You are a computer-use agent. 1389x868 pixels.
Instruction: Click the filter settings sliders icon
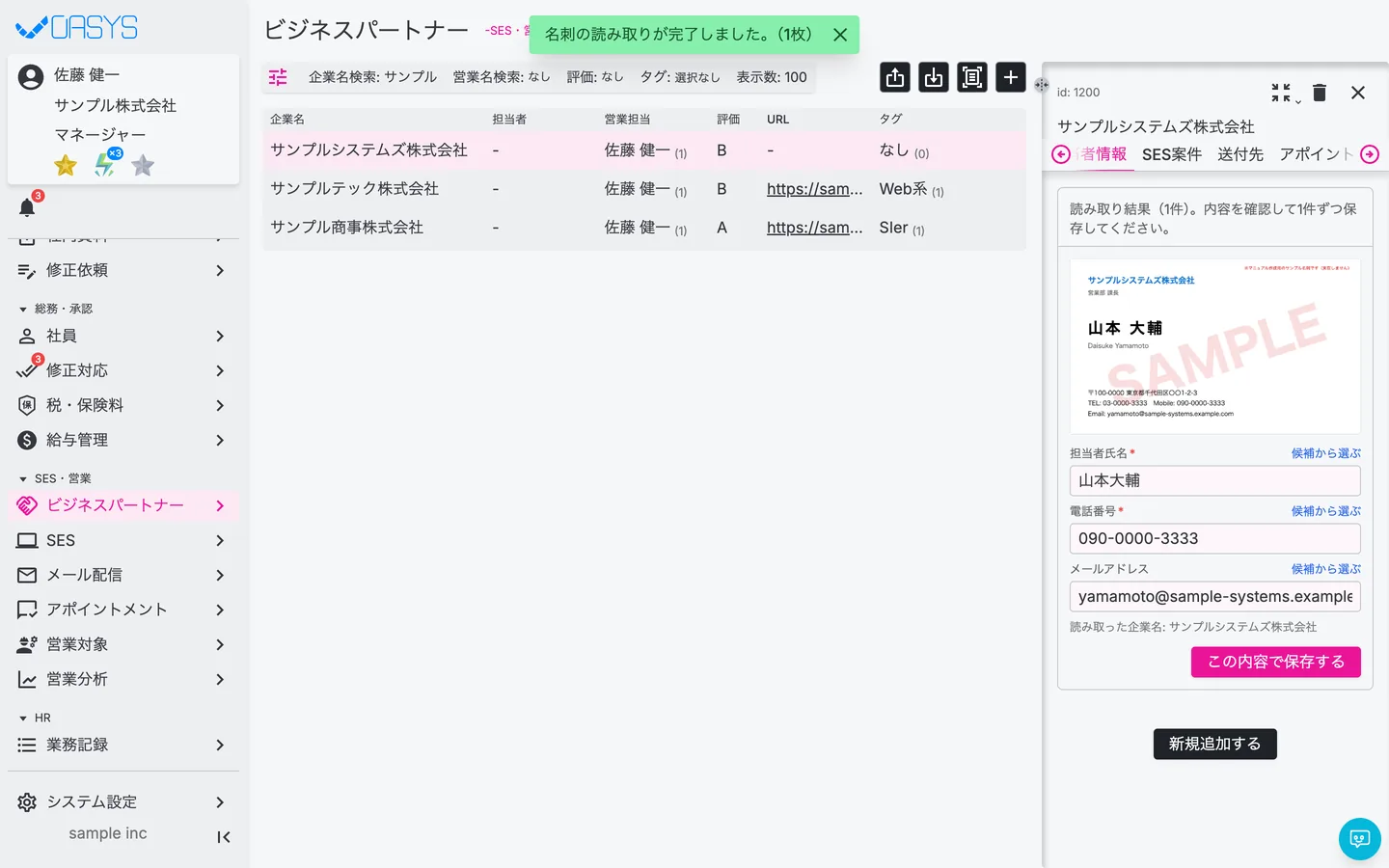tap(278, 77)
